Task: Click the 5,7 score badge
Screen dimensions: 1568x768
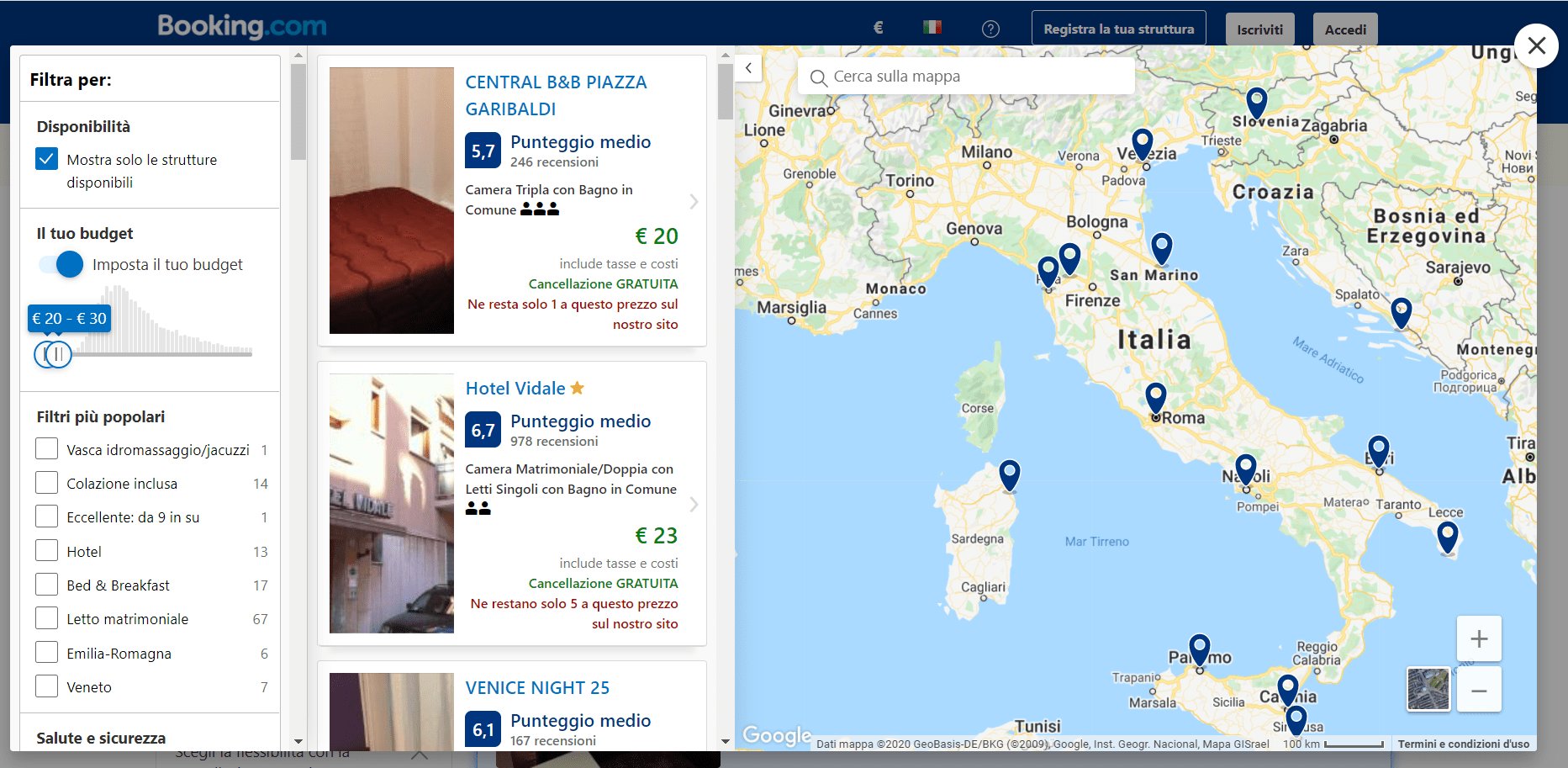Action: tap(483, 151)
